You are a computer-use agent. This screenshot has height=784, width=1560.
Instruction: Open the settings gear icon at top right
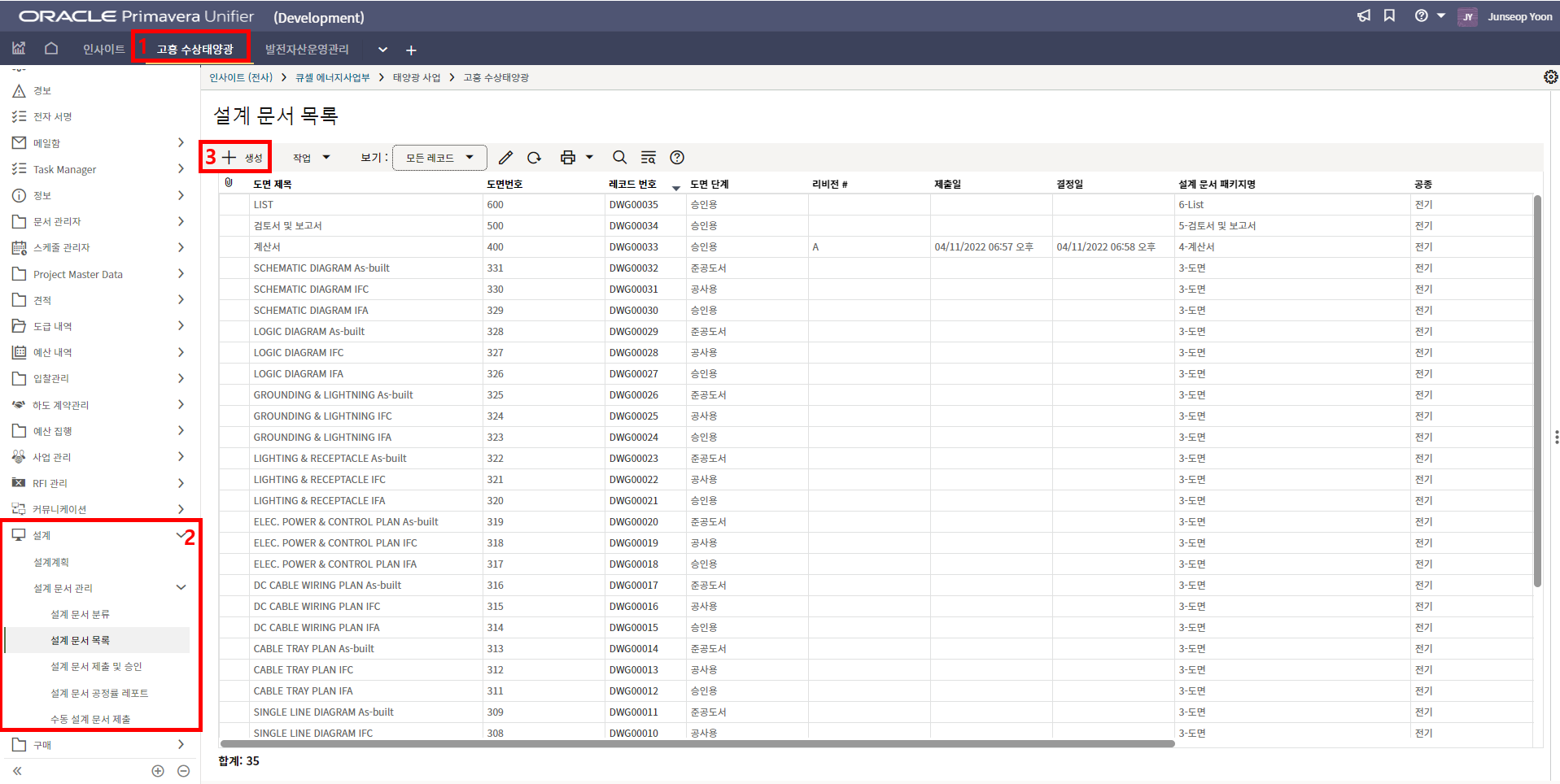1550,77
